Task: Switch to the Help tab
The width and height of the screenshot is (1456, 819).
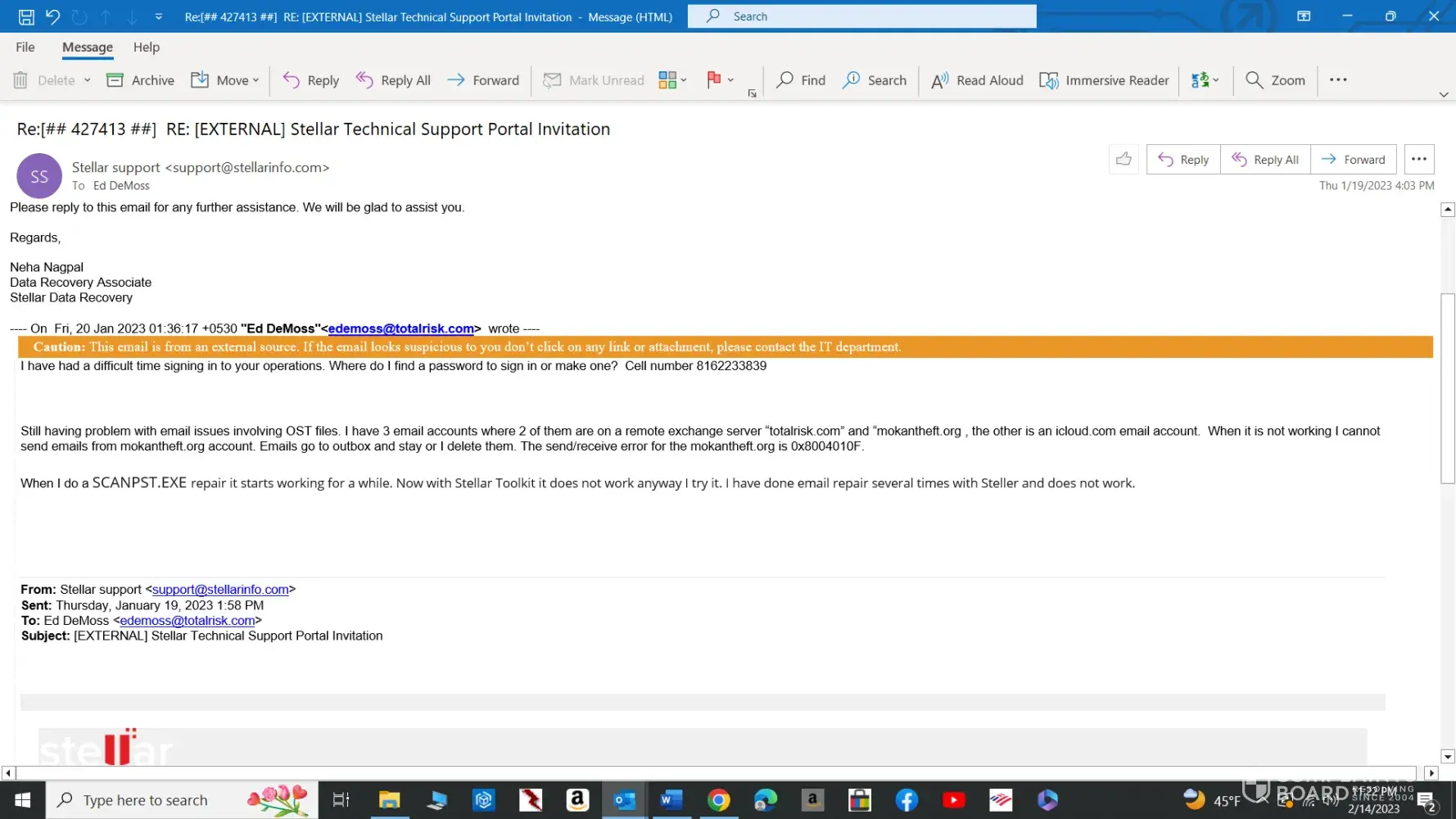Action: pos(147,48)
